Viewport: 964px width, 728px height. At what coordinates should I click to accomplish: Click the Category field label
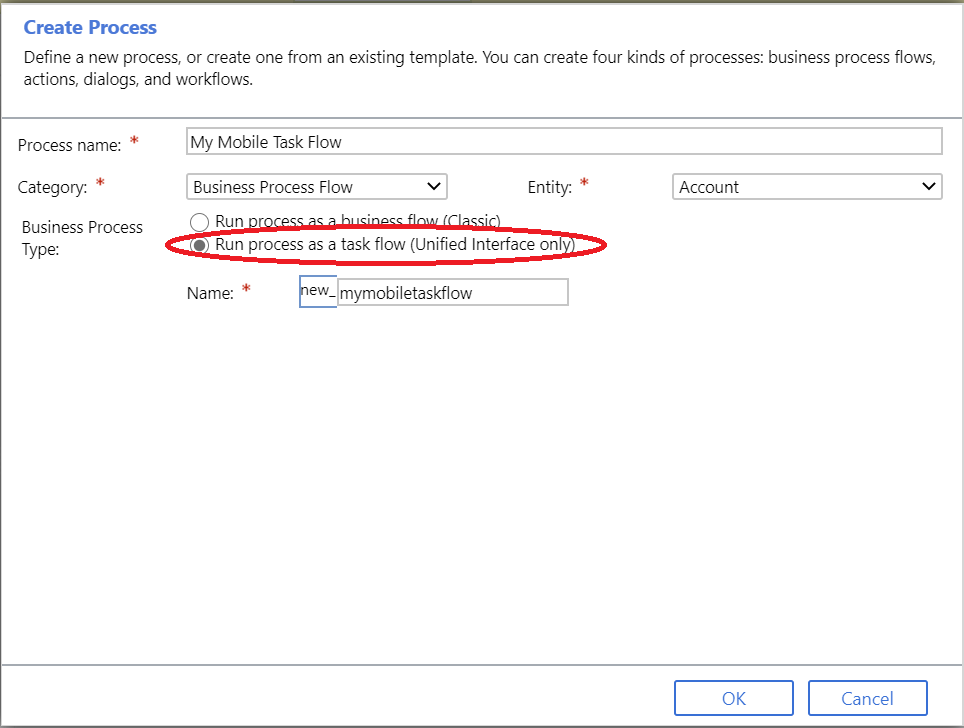[52, 187]
